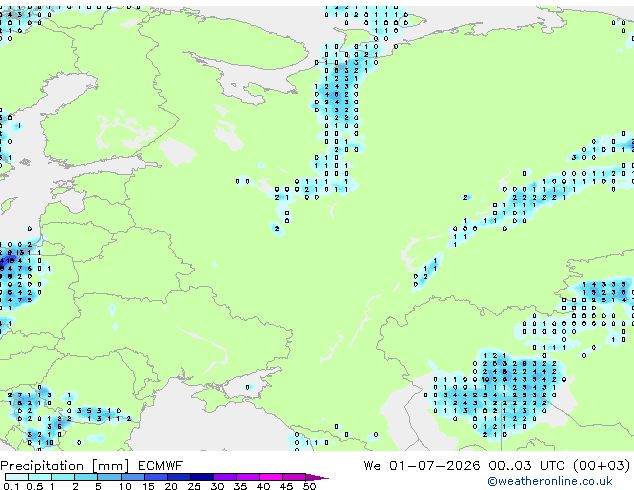Screen dimensions: 634x490
Task: Pick the 35–40 mm violet legend swatch
Action: [248, 477]
